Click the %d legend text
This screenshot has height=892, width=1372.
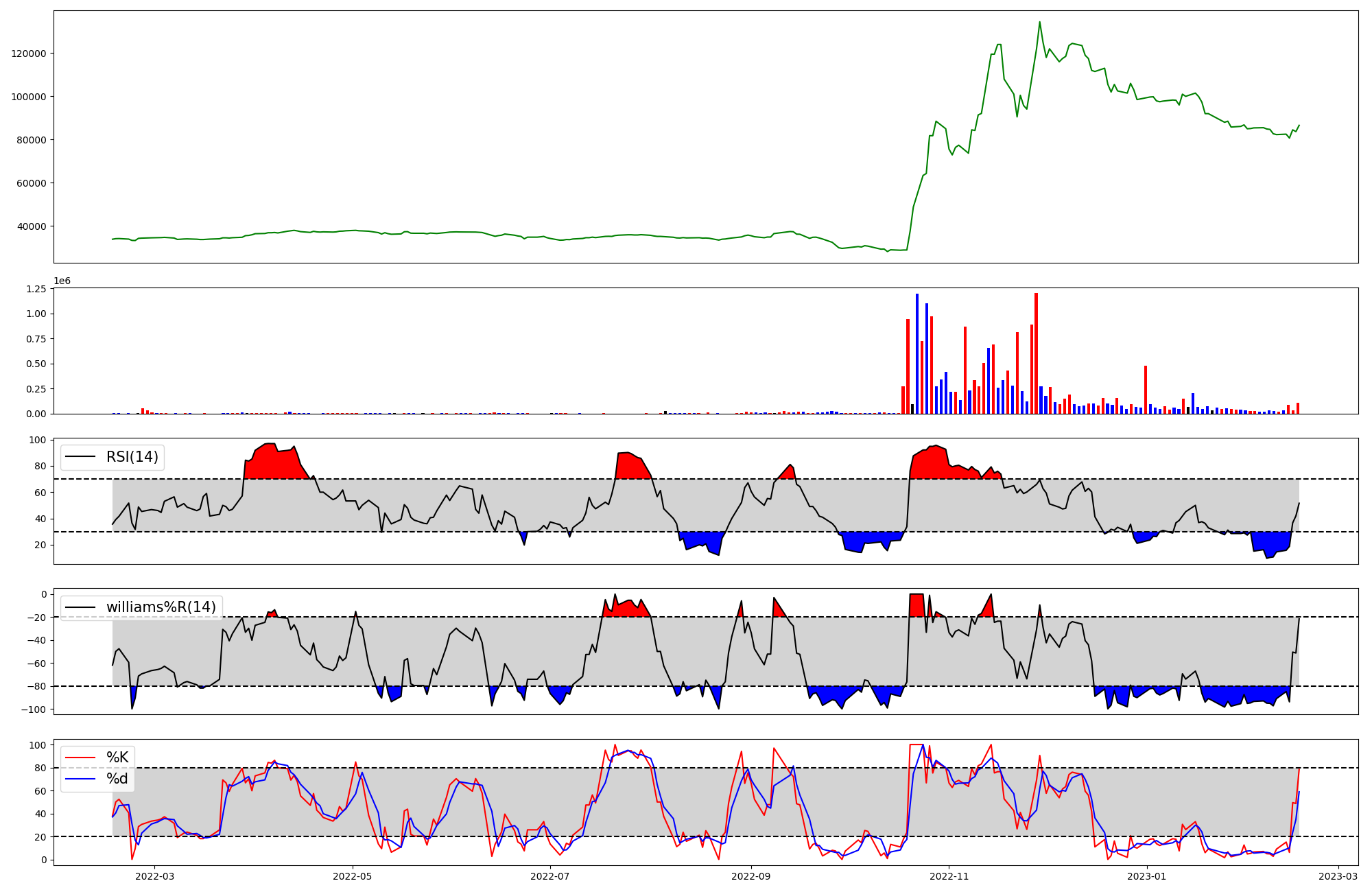[117, 779]
